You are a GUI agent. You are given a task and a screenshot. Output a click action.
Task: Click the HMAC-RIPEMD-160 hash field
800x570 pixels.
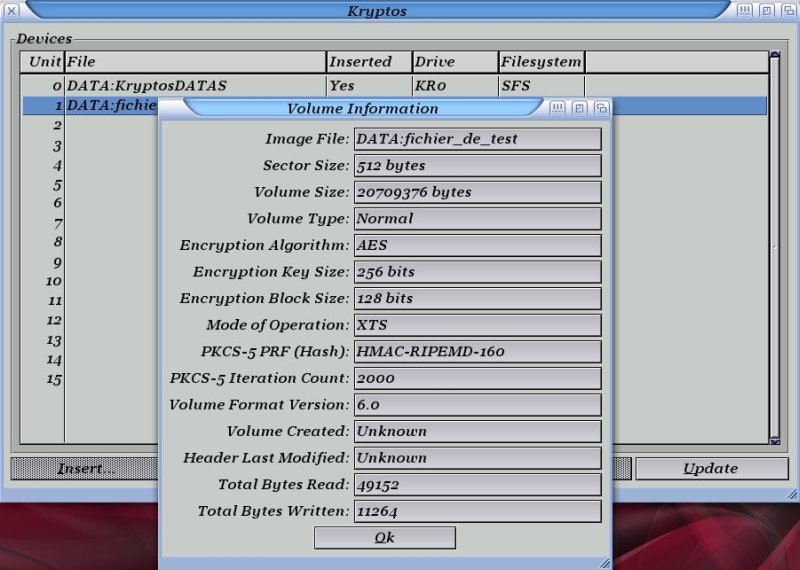(x=478, y=351)
